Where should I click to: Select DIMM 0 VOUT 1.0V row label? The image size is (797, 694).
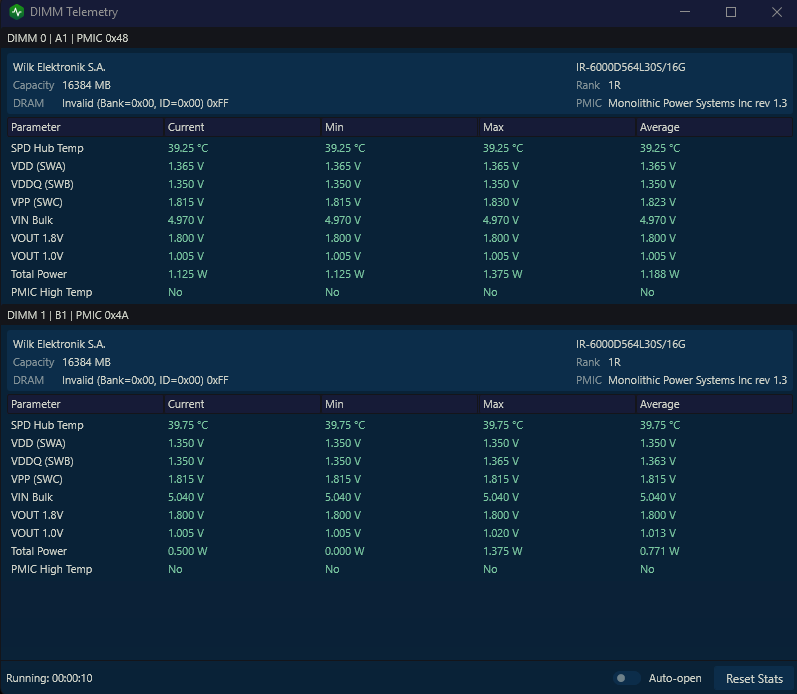[x=37, y=256]
